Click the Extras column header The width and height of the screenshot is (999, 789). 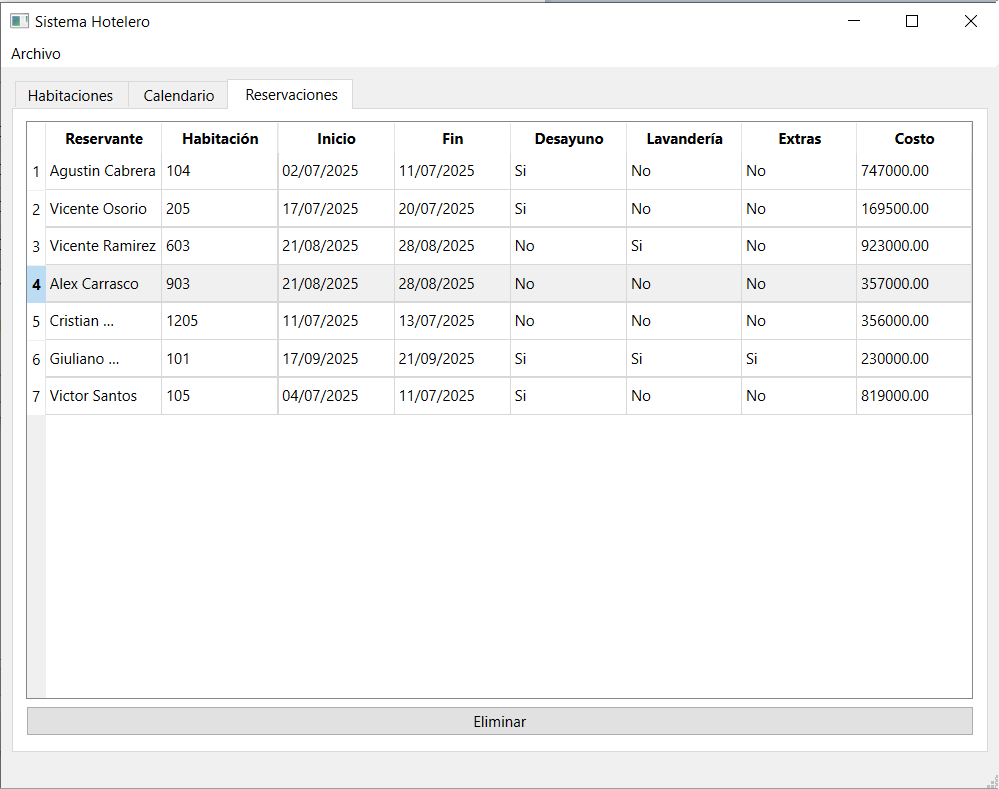800,138
